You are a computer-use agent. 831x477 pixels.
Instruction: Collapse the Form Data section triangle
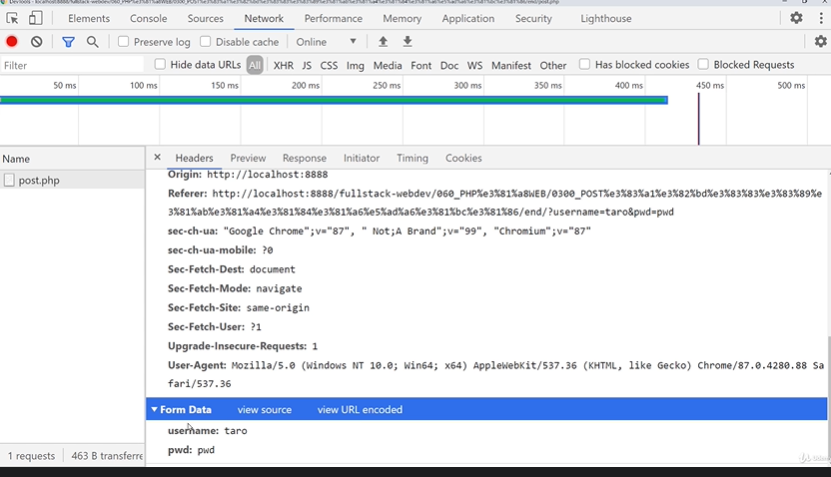[x=154, y=409]
